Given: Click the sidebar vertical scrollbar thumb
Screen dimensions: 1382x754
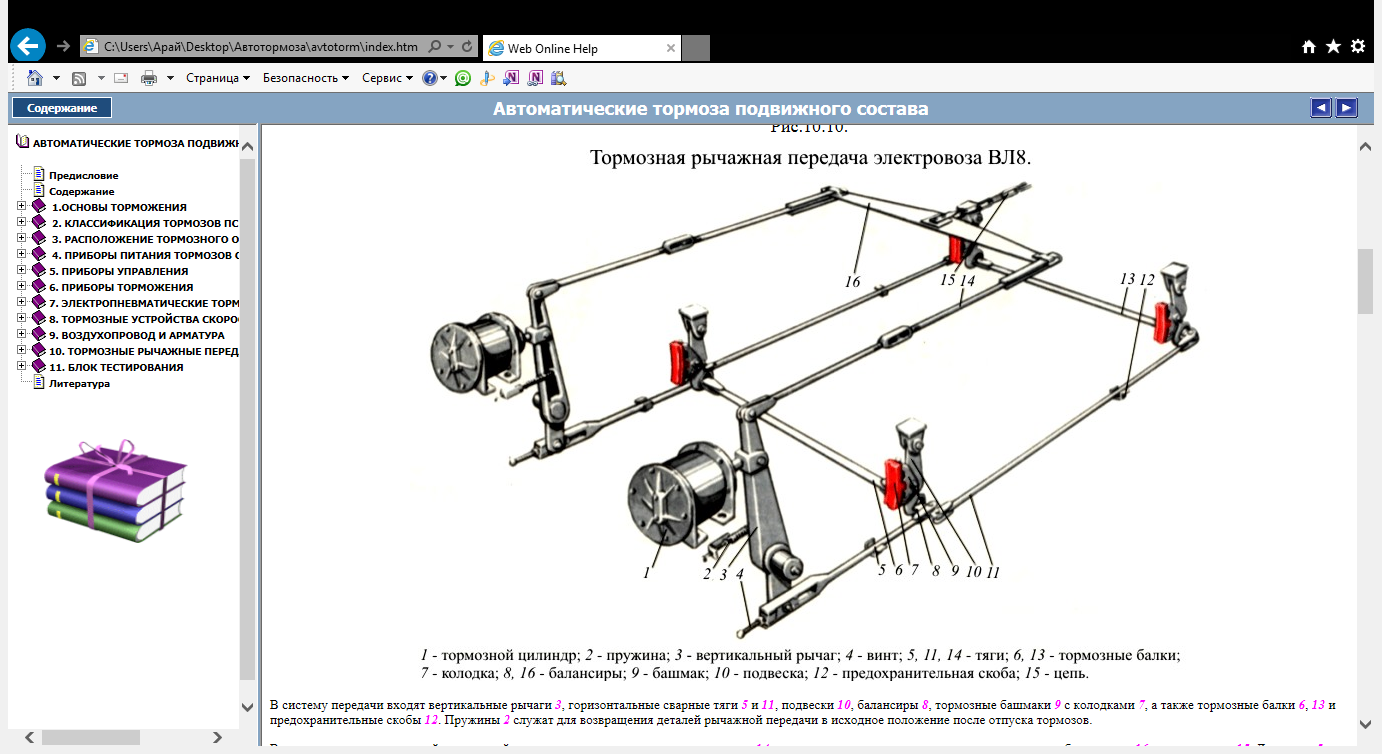Looking at the screenshot, I should pos(248,417).
